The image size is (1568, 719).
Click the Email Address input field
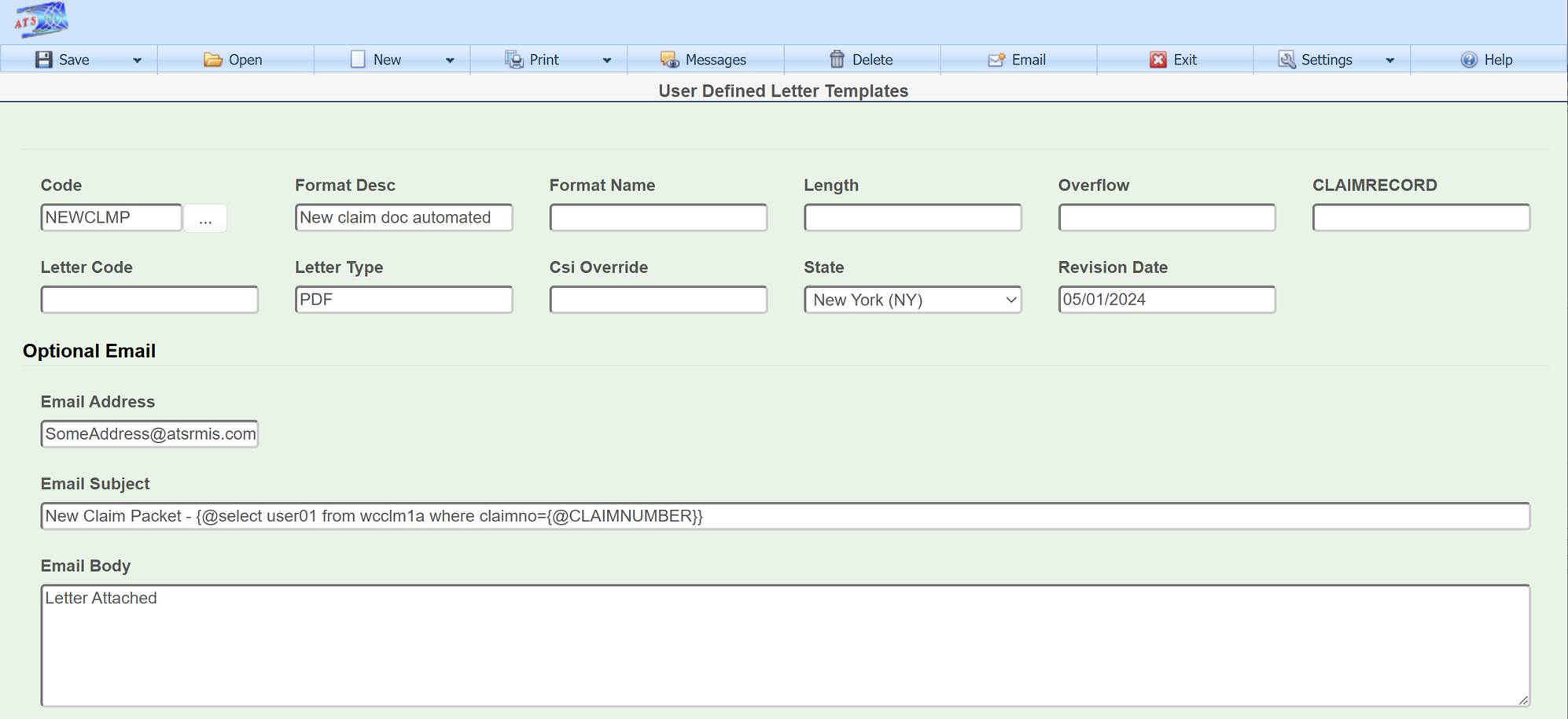[149, 434]
